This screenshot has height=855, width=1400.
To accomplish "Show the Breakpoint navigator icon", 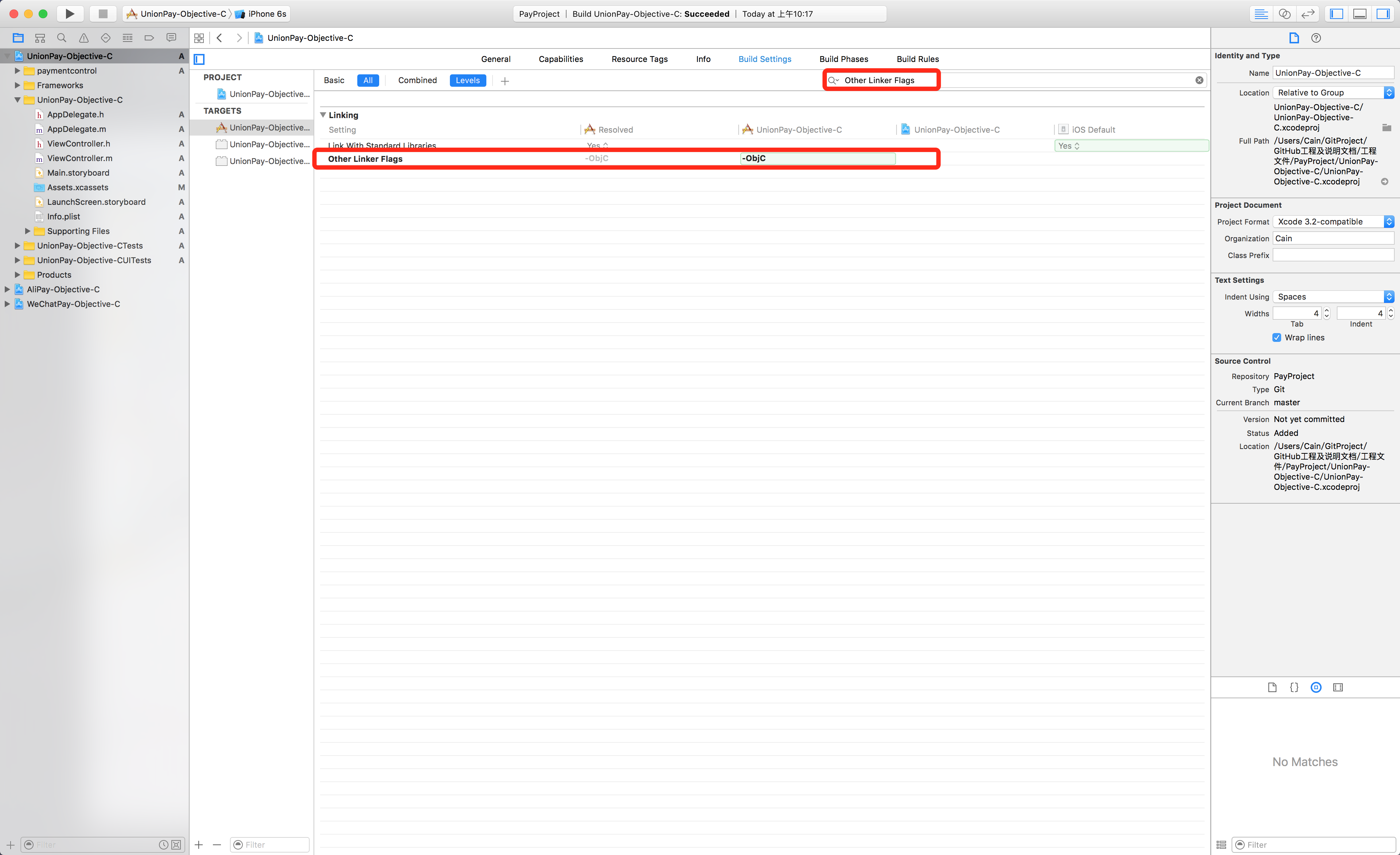I will [149, 38].
